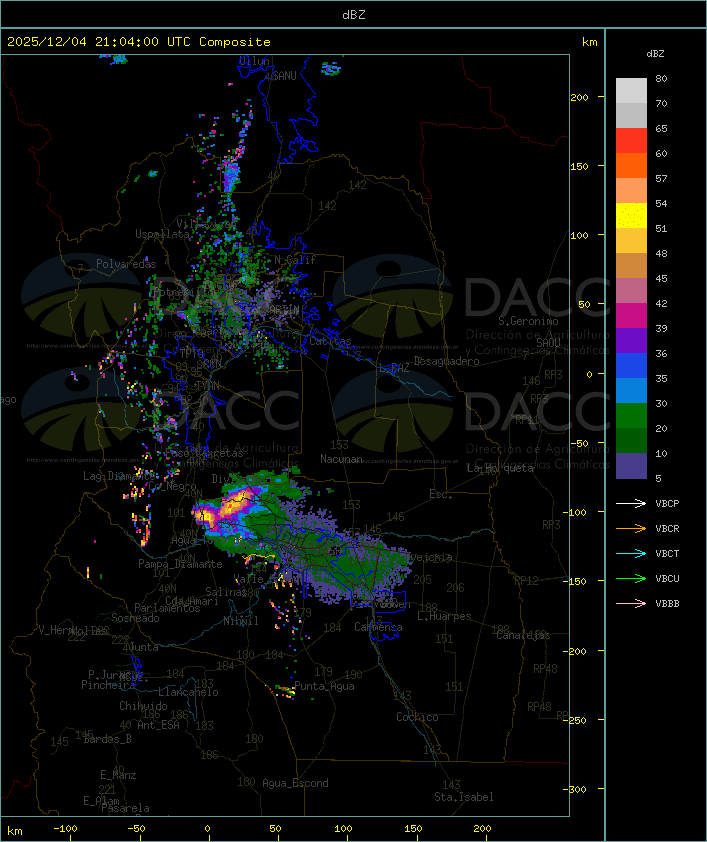
Task: Pick the light orange 54-57 dBZ swatch
Action: 631,191
